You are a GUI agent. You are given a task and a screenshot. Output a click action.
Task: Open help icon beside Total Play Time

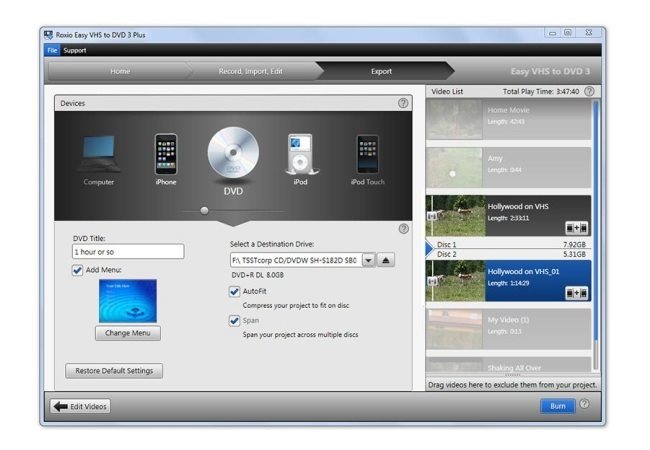click(x=589, y=91)
